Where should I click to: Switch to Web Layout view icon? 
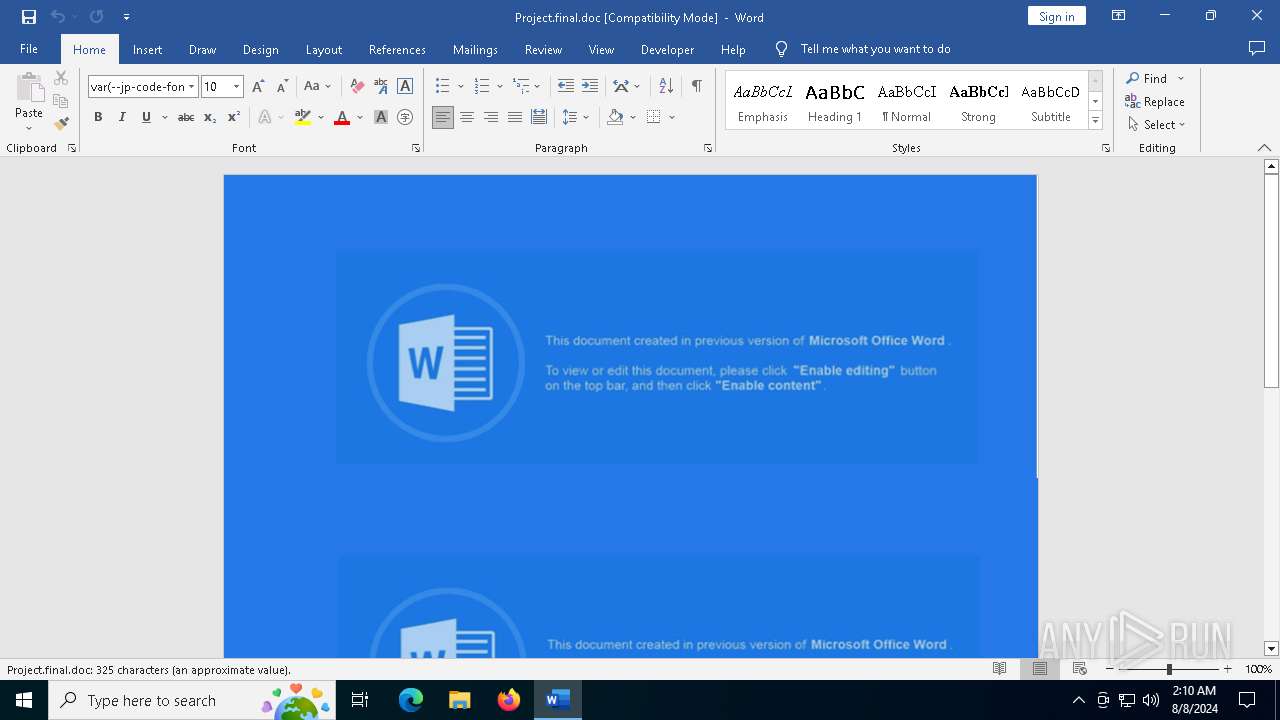(1079, 669)
